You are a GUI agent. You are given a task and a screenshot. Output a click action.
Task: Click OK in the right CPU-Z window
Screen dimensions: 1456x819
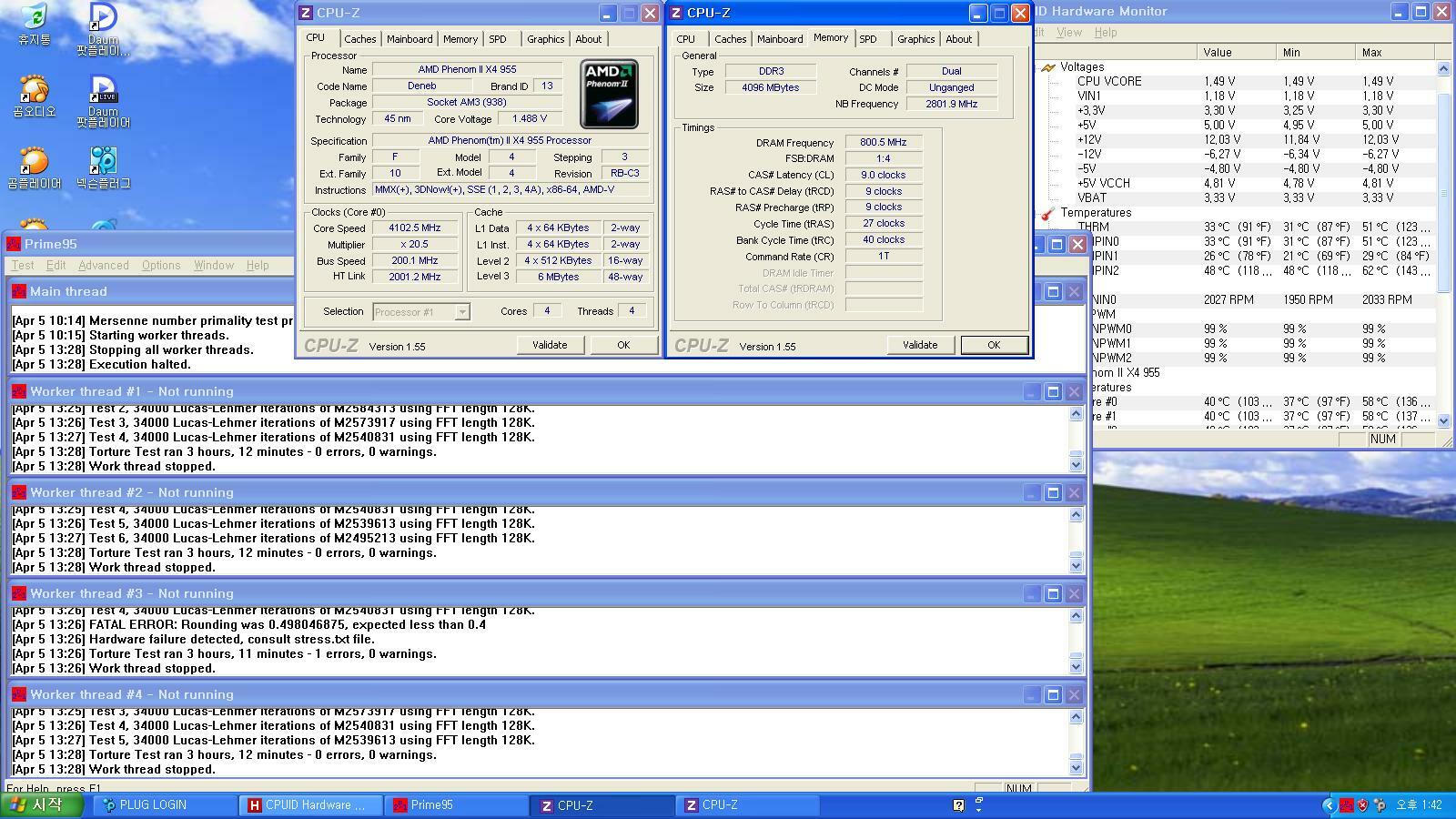click(x=994, y=345)
